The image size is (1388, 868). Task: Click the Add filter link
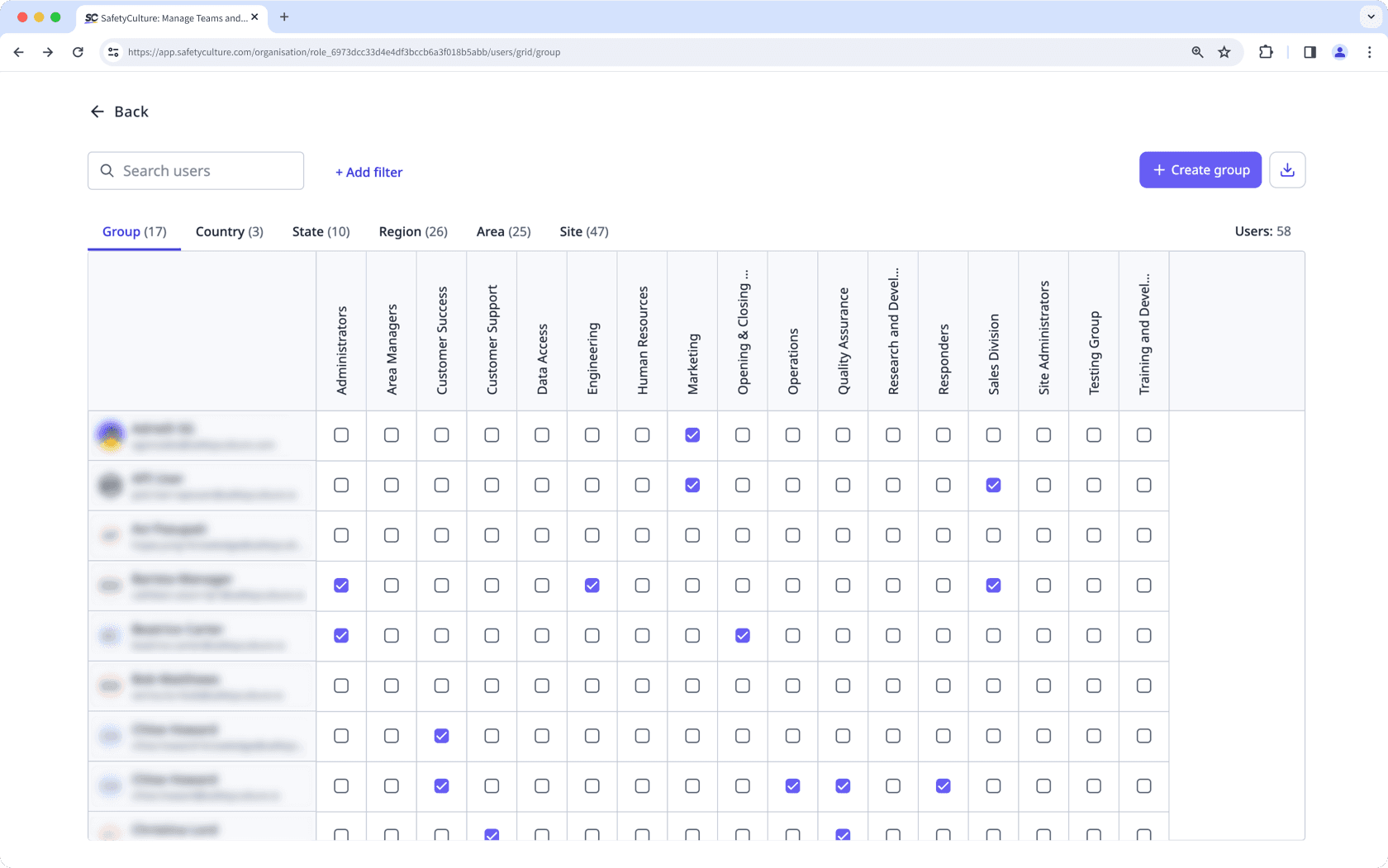(x=368, y=172)
